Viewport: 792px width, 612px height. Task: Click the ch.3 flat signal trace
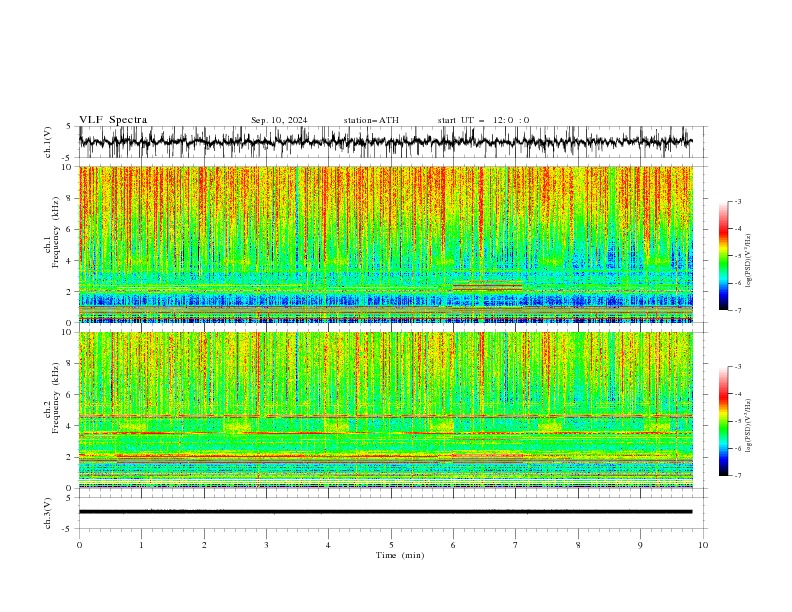[385, 512]
